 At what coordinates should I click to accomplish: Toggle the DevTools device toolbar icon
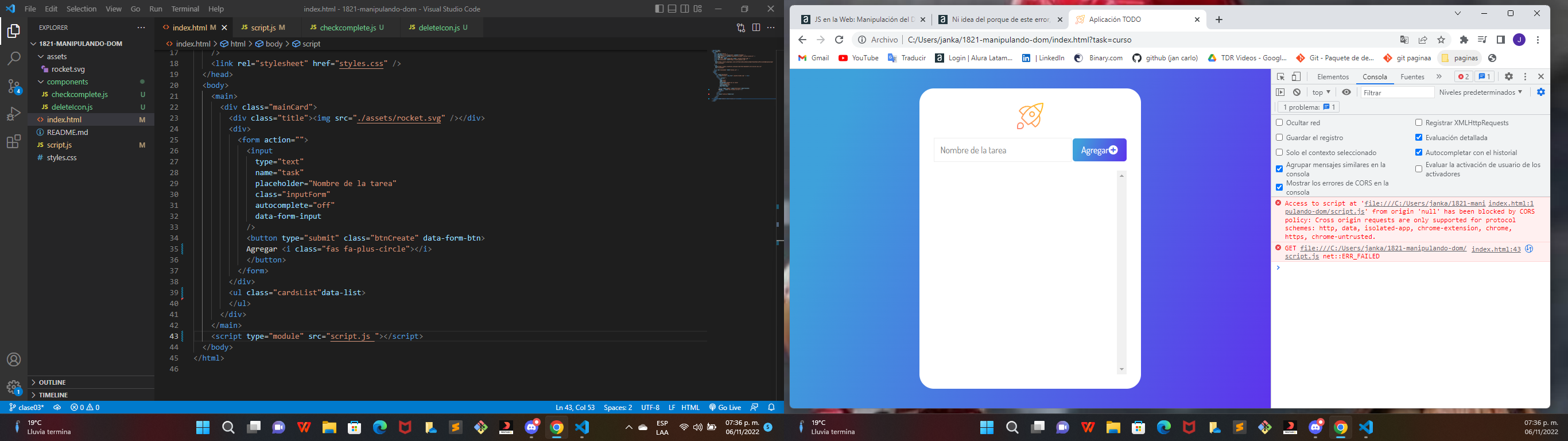[1297, 77]
